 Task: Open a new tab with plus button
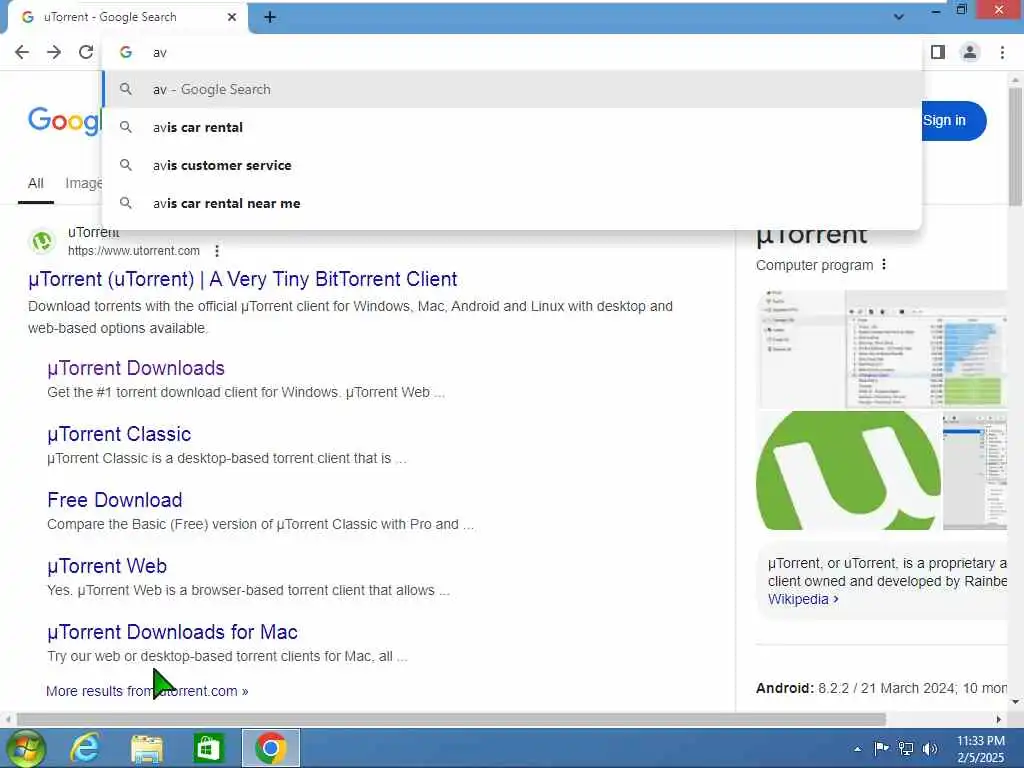click(x=270, y=17)
